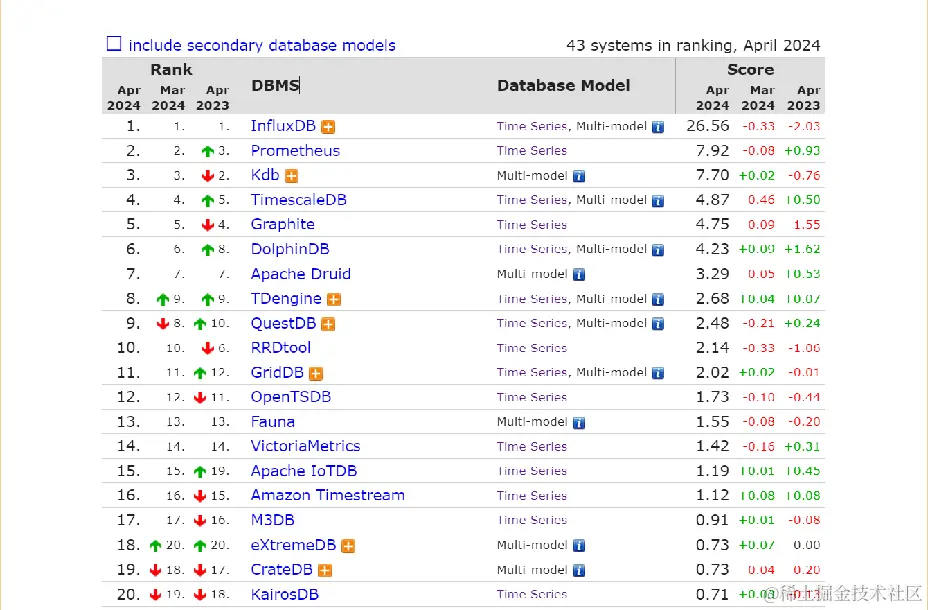Image resolution: width=929 pixels, height=610 pixels.
Task: Open the eXtremeDB link
Action: pyautogui.click(x=293, y=545)
